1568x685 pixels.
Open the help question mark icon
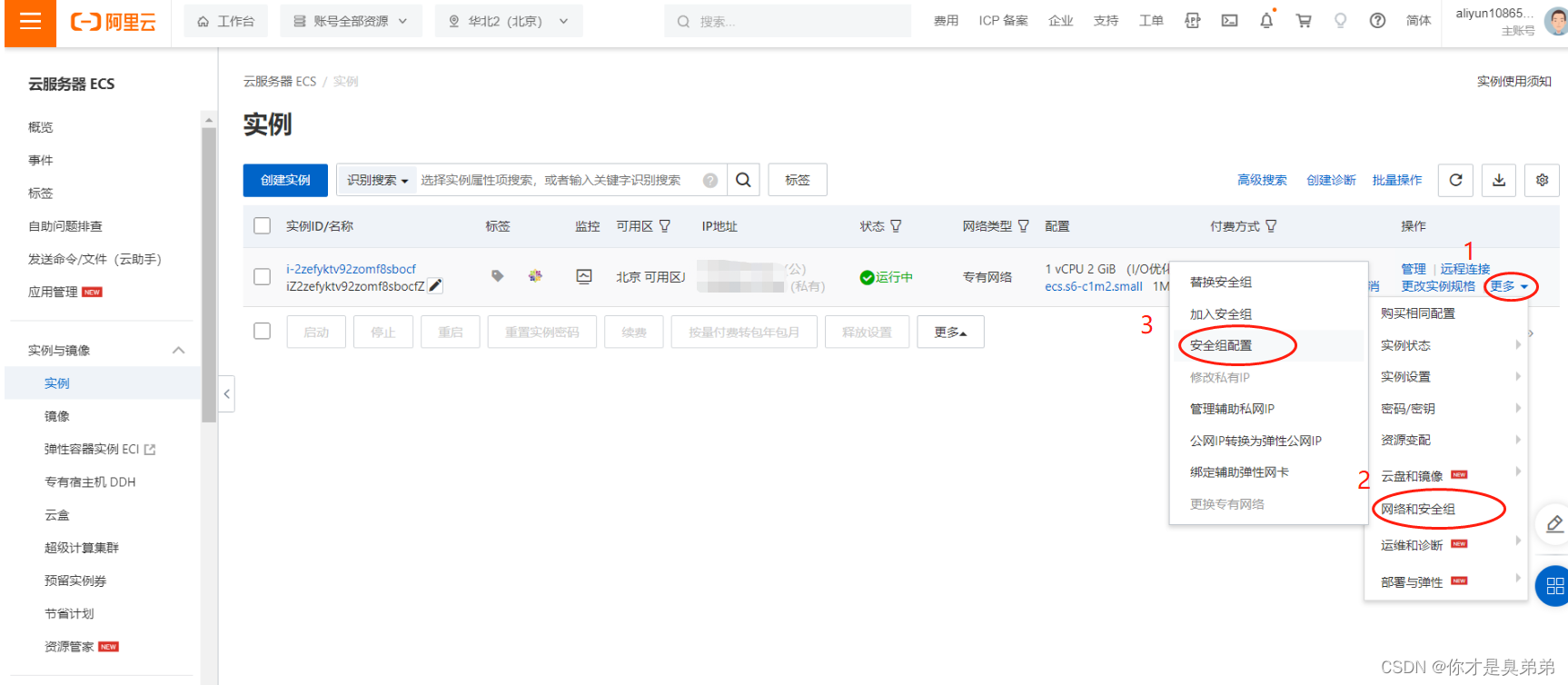(1377, 20)
